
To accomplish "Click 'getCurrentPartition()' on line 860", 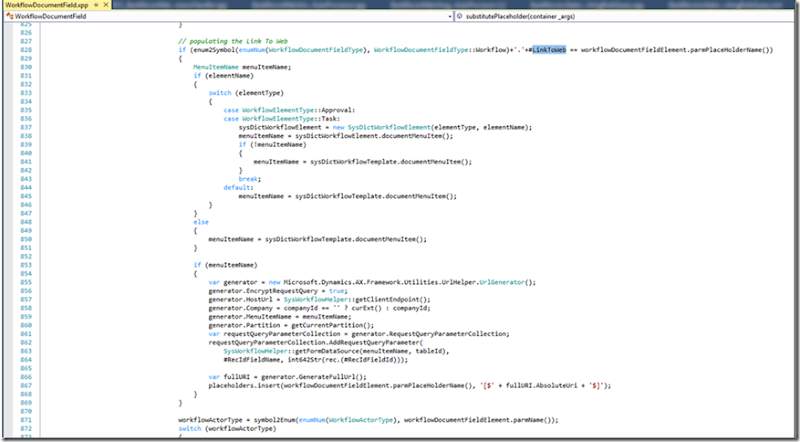I will [331, 325].
